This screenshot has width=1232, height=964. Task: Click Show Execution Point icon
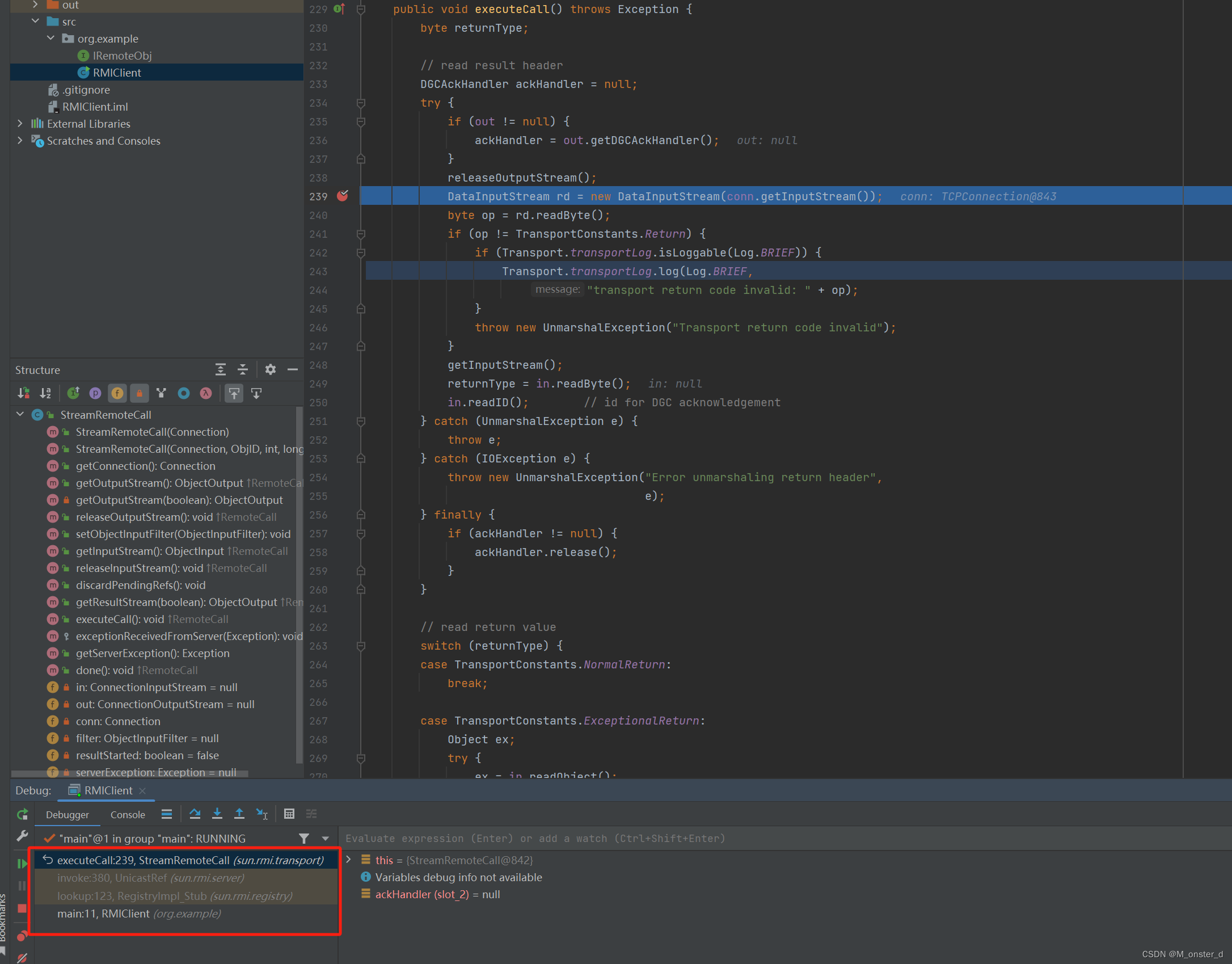coord(167,814)
